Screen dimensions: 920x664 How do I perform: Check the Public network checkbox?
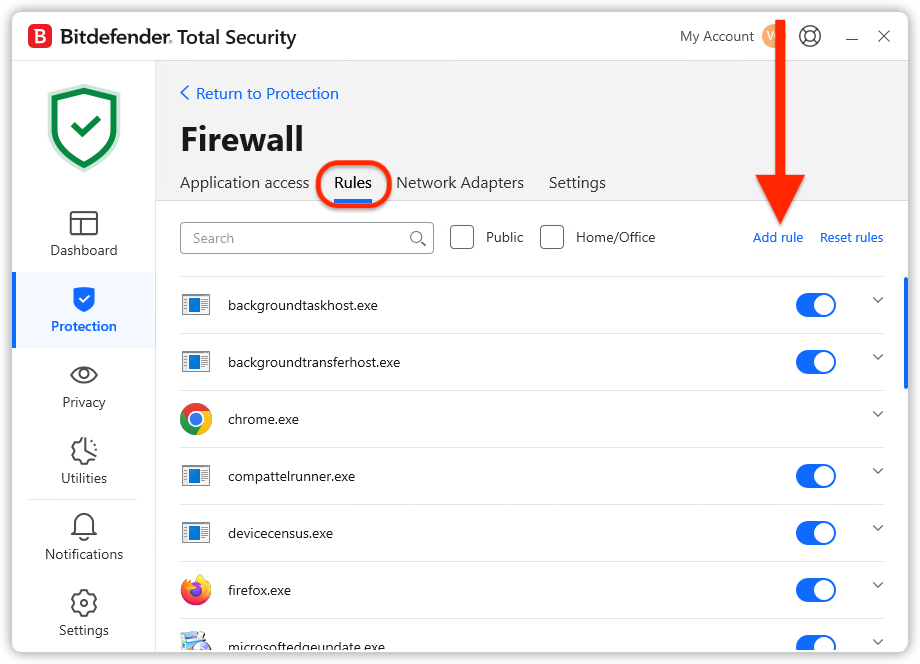pos(462,238)
